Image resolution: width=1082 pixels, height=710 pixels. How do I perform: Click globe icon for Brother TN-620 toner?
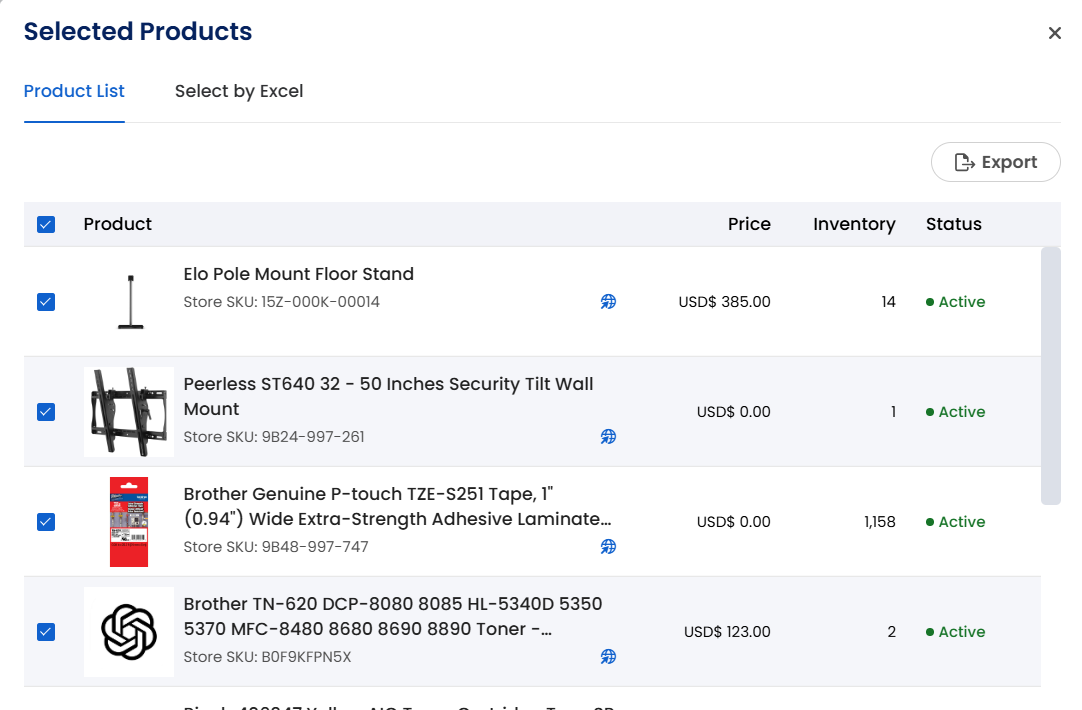[x=608, y=657]
